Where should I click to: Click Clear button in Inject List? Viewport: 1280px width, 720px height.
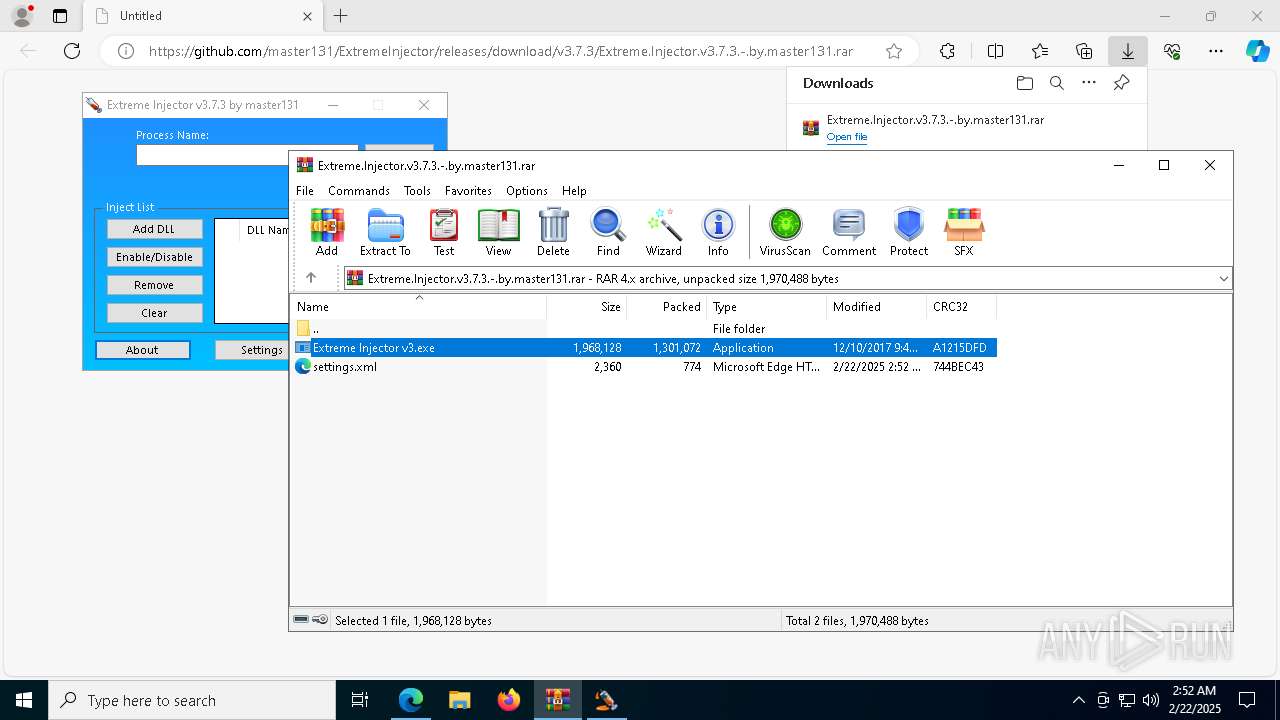point(154,313)
